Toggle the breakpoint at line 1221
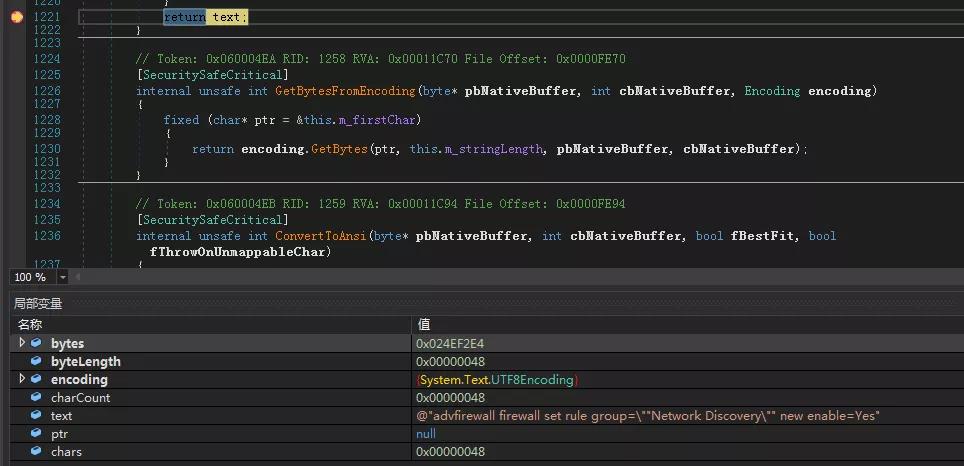The image size is (964, 466). [x=16, y=17]
